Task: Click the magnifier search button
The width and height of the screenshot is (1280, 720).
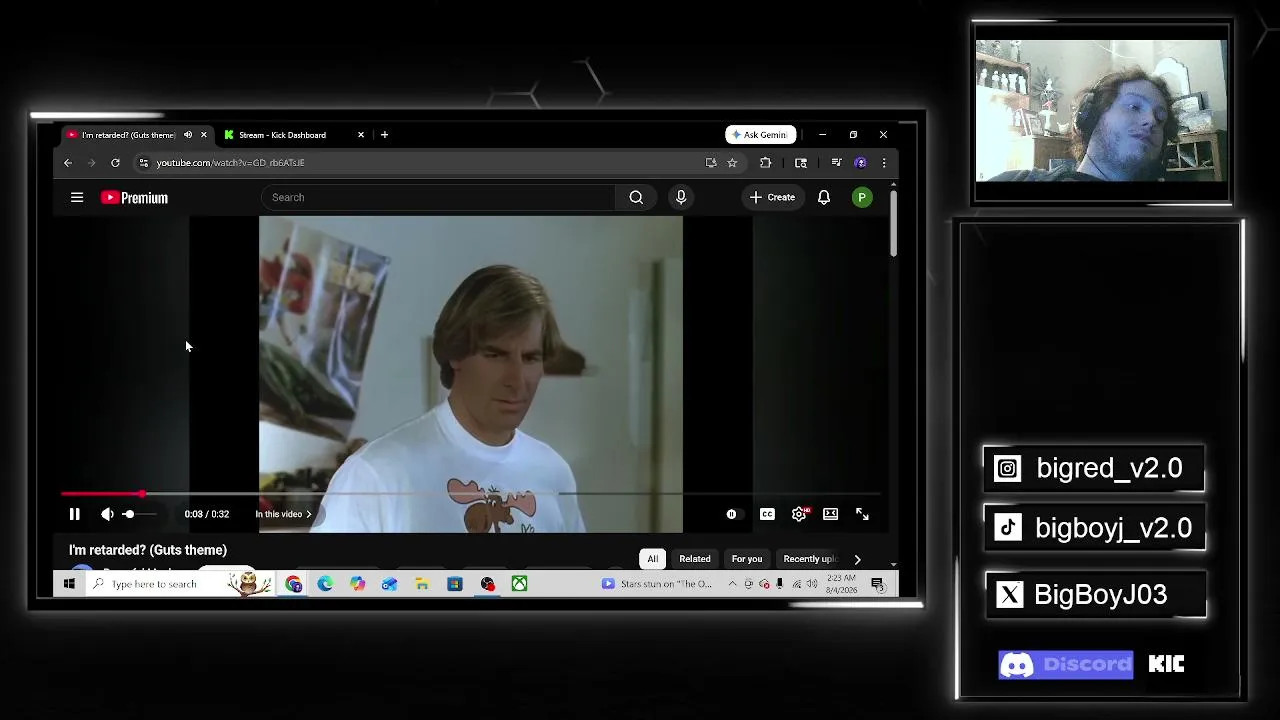Action: point(636,197)
